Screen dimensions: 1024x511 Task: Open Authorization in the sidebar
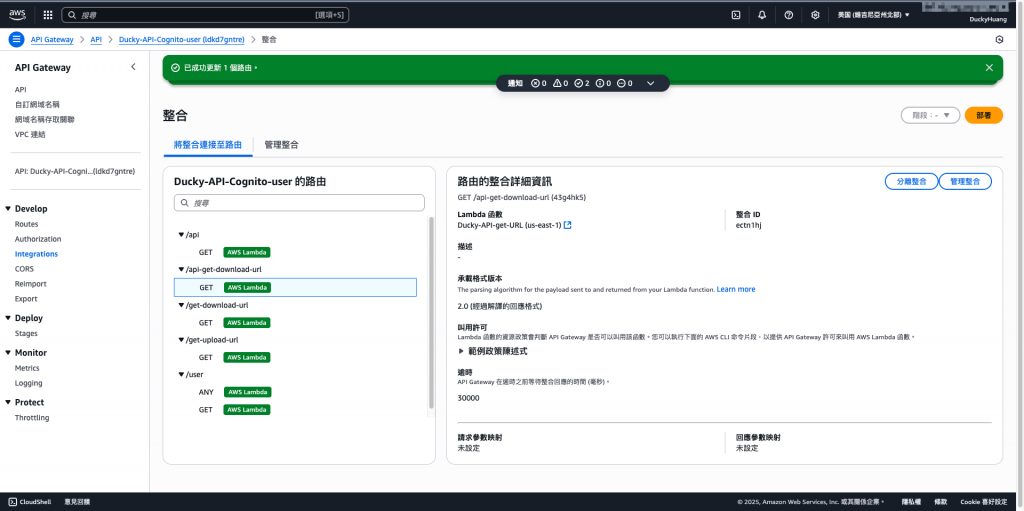(38, 239)
